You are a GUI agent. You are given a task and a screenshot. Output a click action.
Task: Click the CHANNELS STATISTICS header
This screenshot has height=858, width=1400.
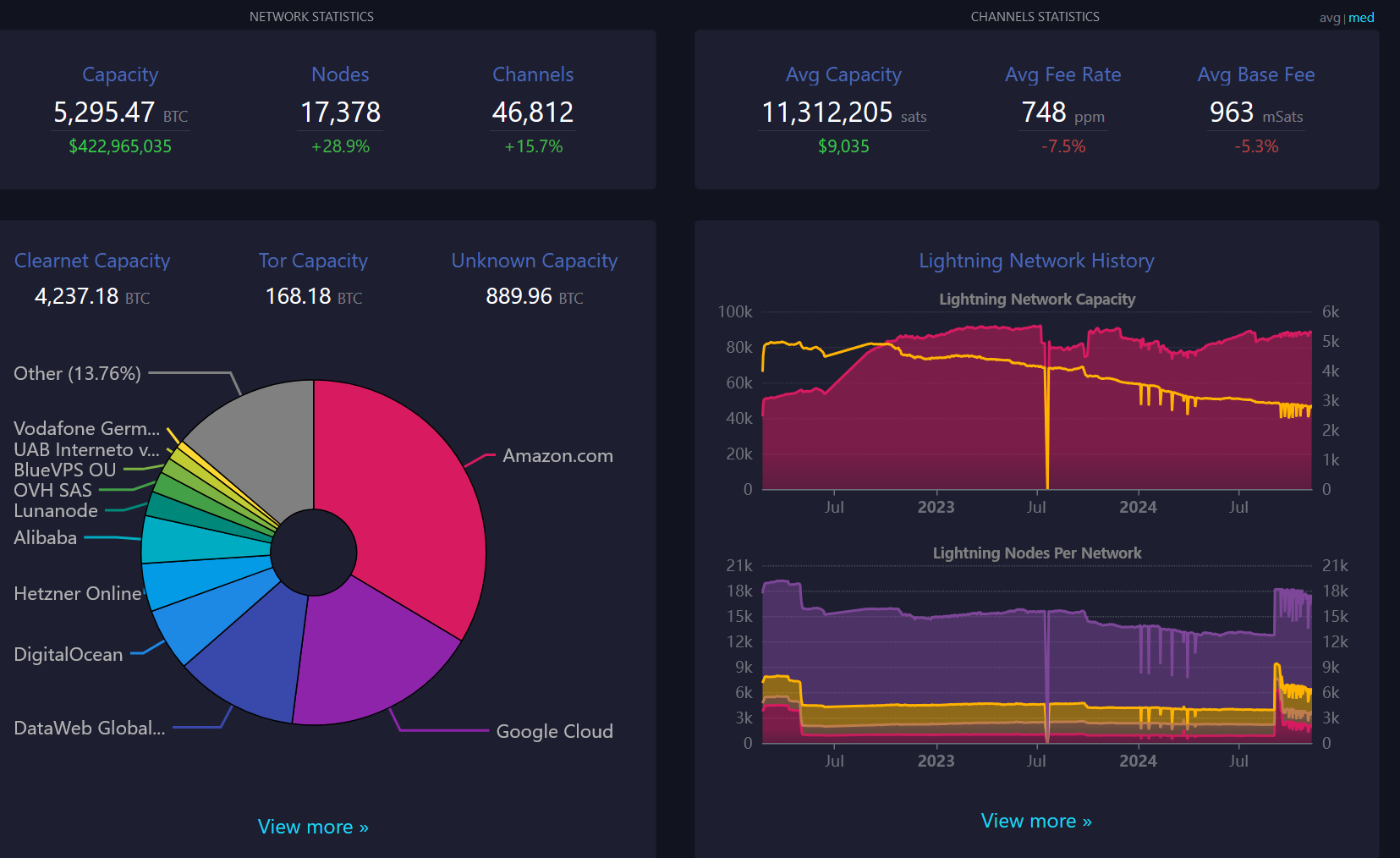tap(1035, 17)
